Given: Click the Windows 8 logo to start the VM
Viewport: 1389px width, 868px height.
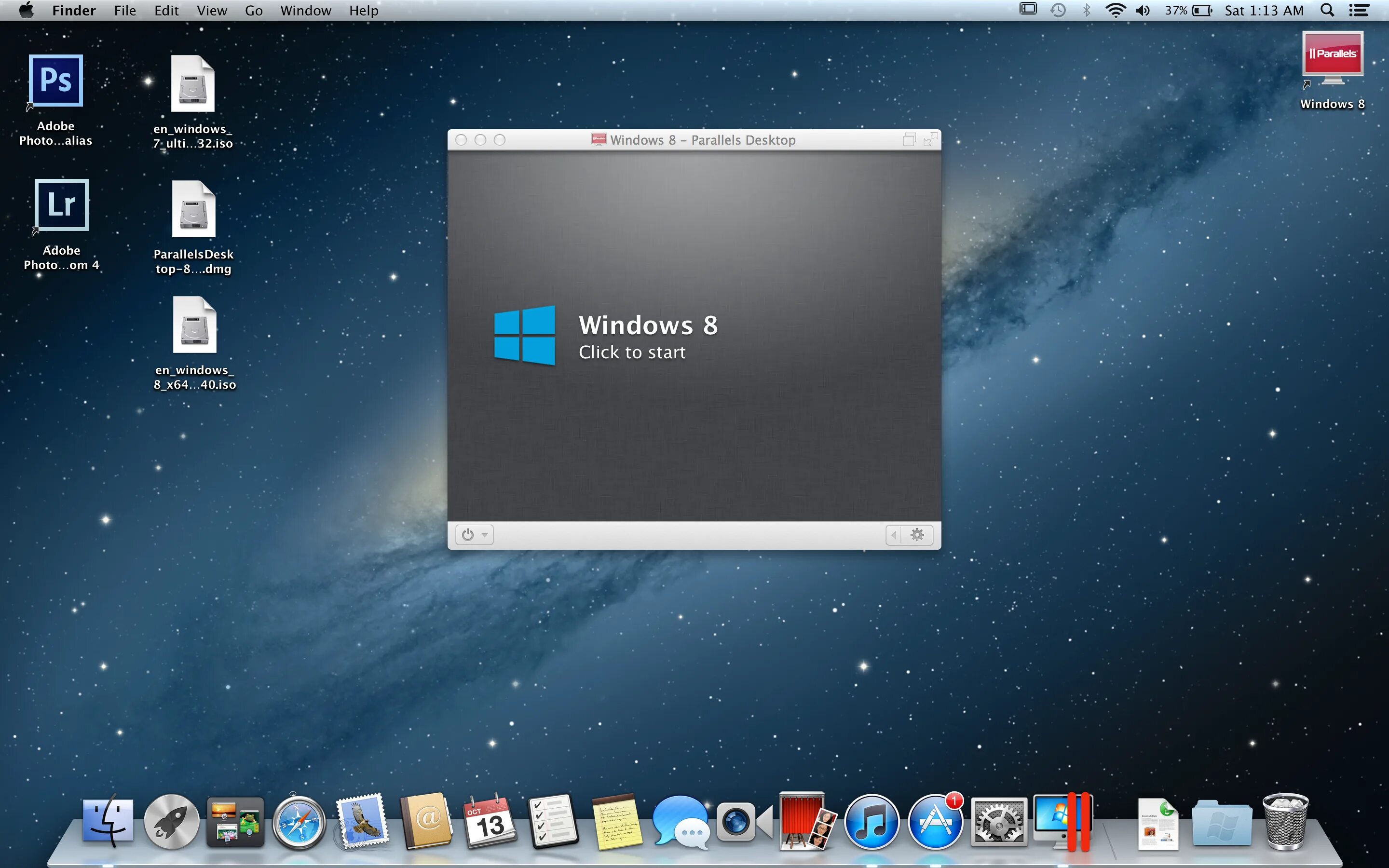Looking at the screenshot, I should coord(525,335).
